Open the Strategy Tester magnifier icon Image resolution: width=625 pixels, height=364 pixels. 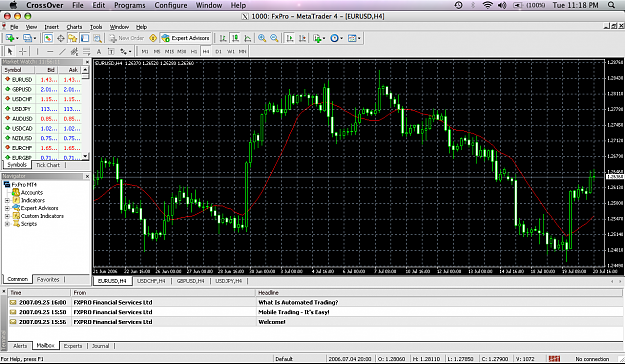pyautogui.click(x=97, y=38)
